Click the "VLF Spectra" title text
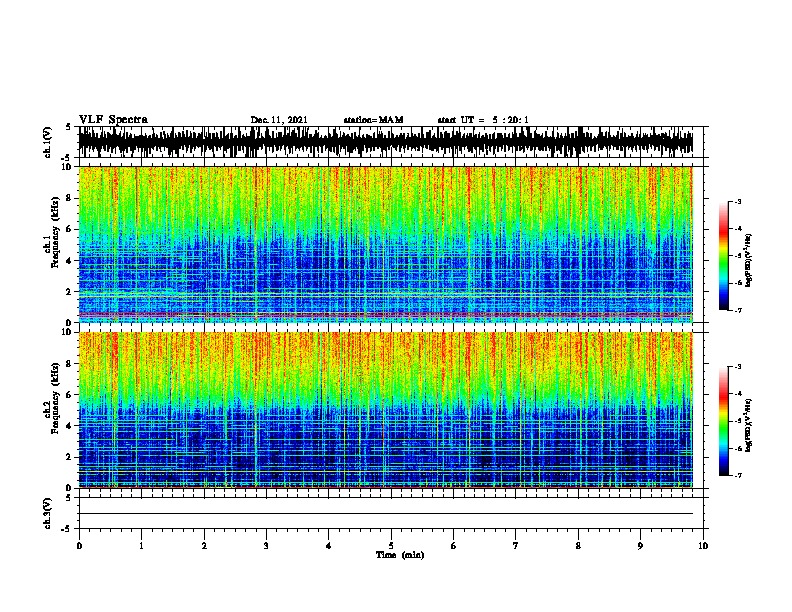792x612 pixels. (x=113, y=120)
